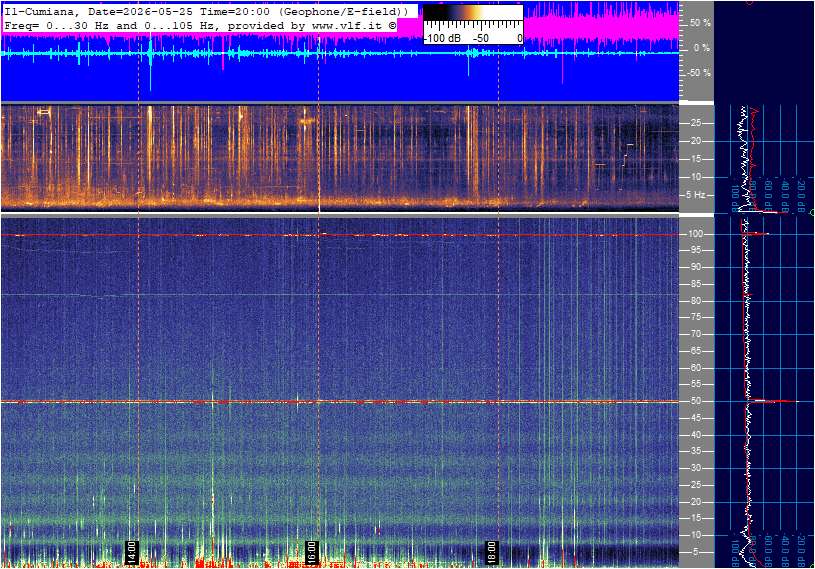Click the 60 frequency axis label
The height and width of the screenshot is (569, 815).
[695, 368]
